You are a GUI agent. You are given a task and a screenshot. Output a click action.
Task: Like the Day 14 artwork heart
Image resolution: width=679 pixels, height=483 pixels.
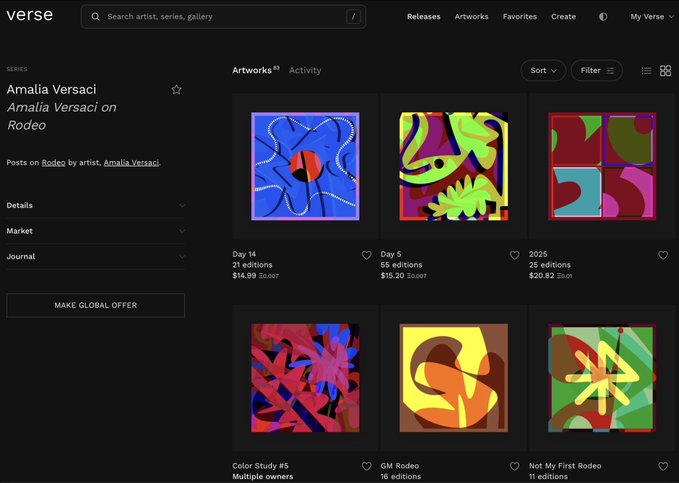pos(366,255)
